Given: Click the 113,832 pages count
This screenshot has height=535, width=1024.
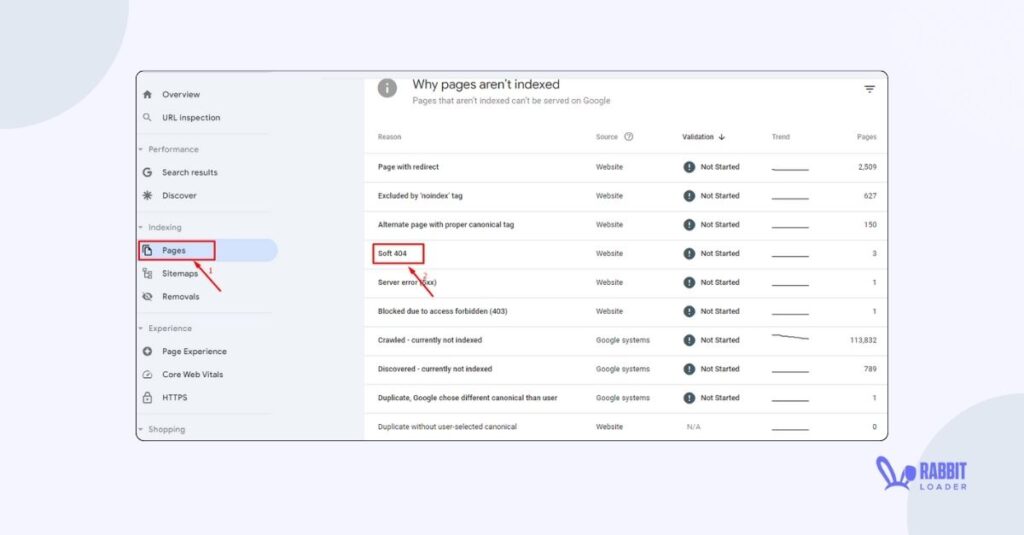Looking at the screenshot, I should point(863,340).
